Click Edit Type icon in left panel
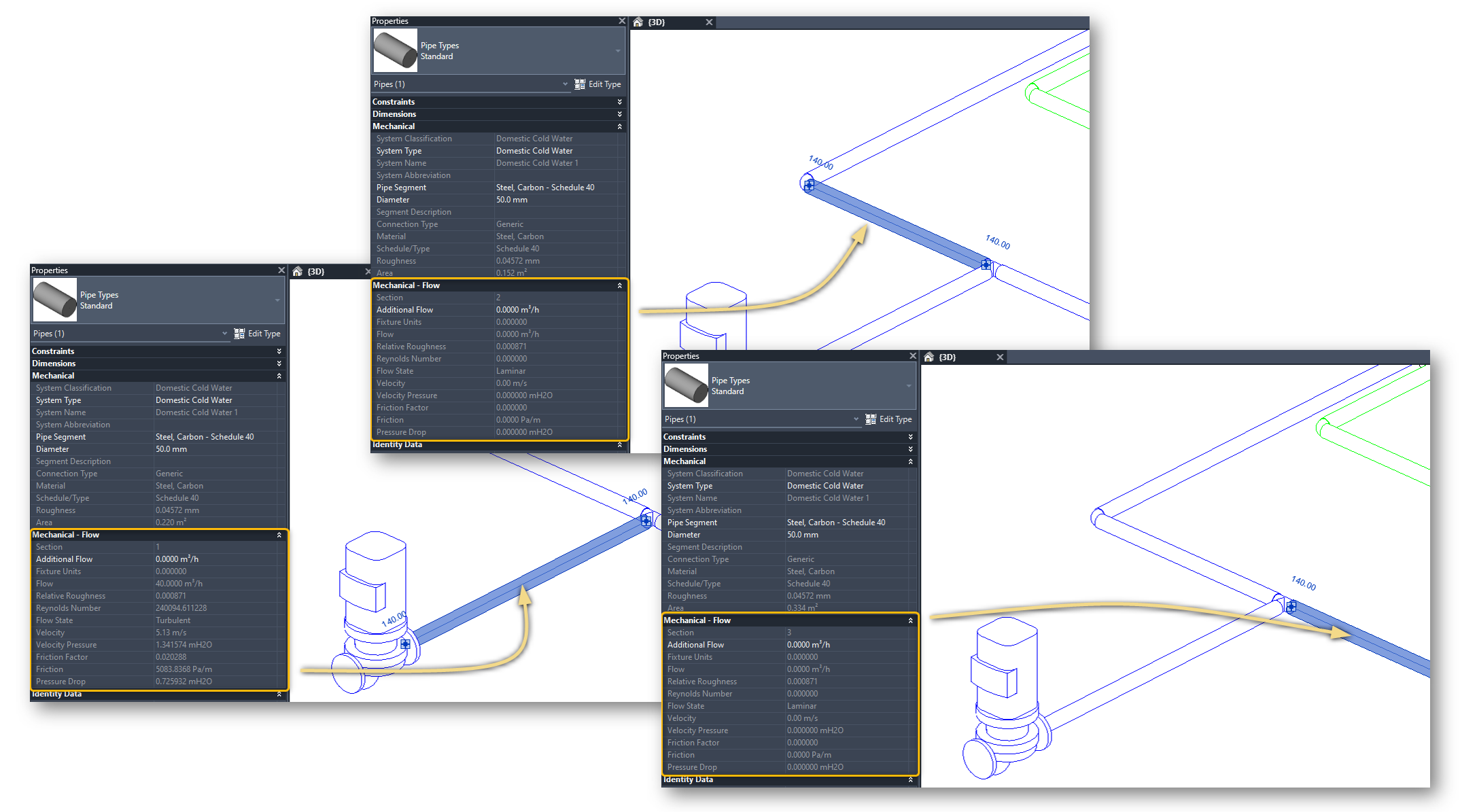This screenshot has height=812, width=1460. pos(239,334)
